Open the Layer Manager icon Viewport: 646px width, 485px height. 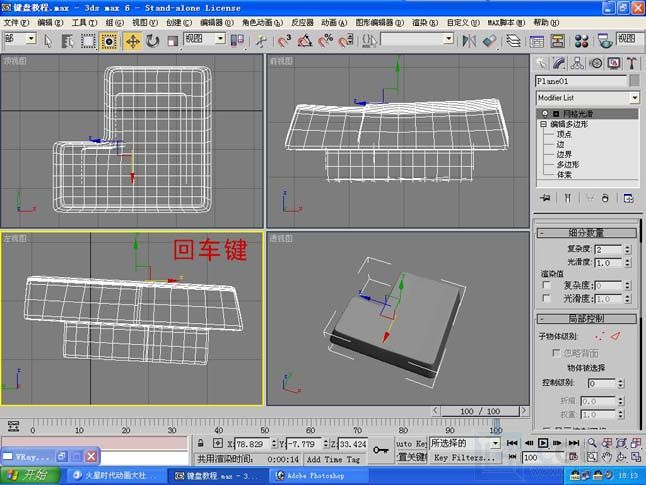coord(513,41)
